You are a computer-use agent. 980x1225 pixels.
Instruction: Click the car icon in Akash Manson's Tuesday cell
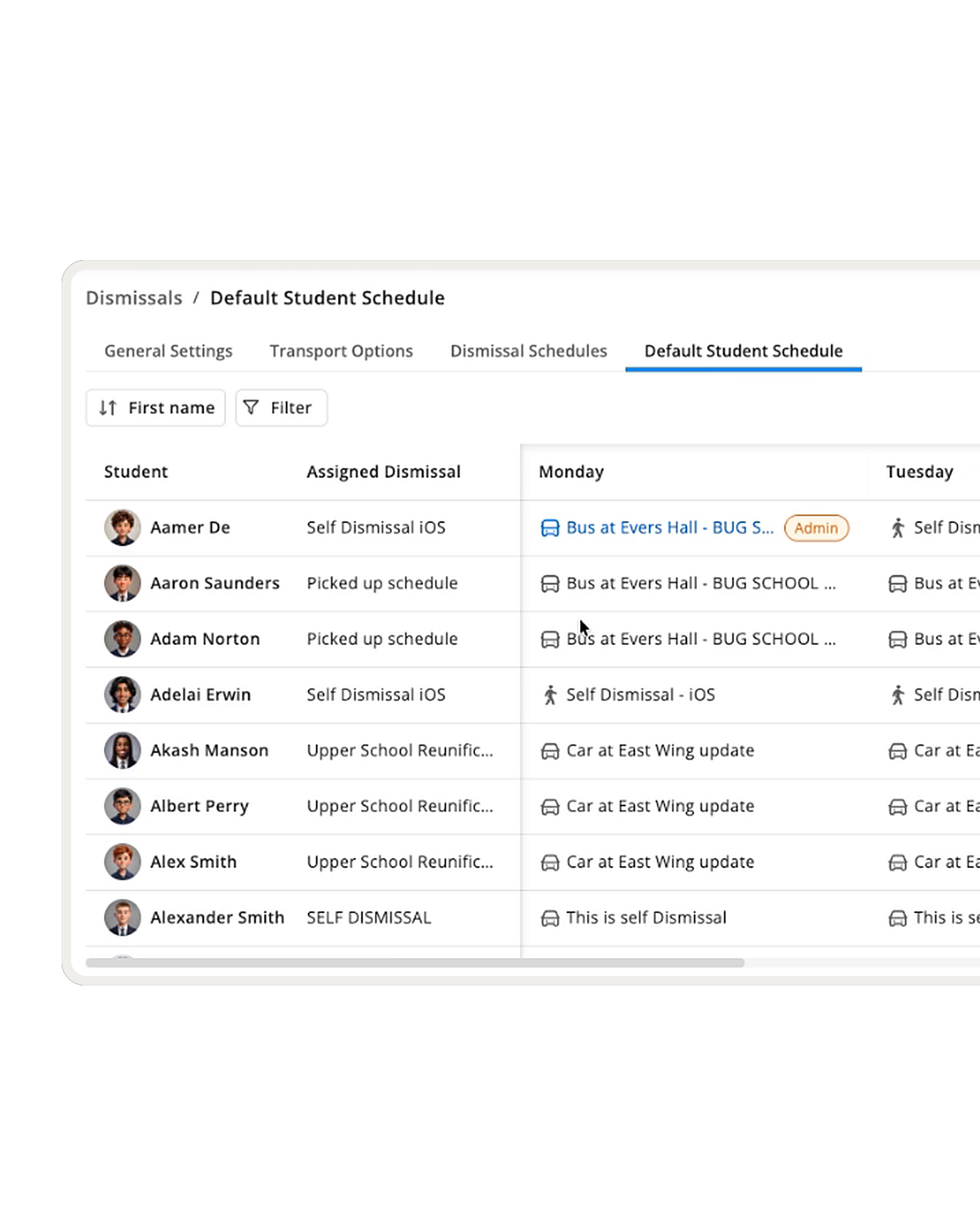[x=898, y=751]
